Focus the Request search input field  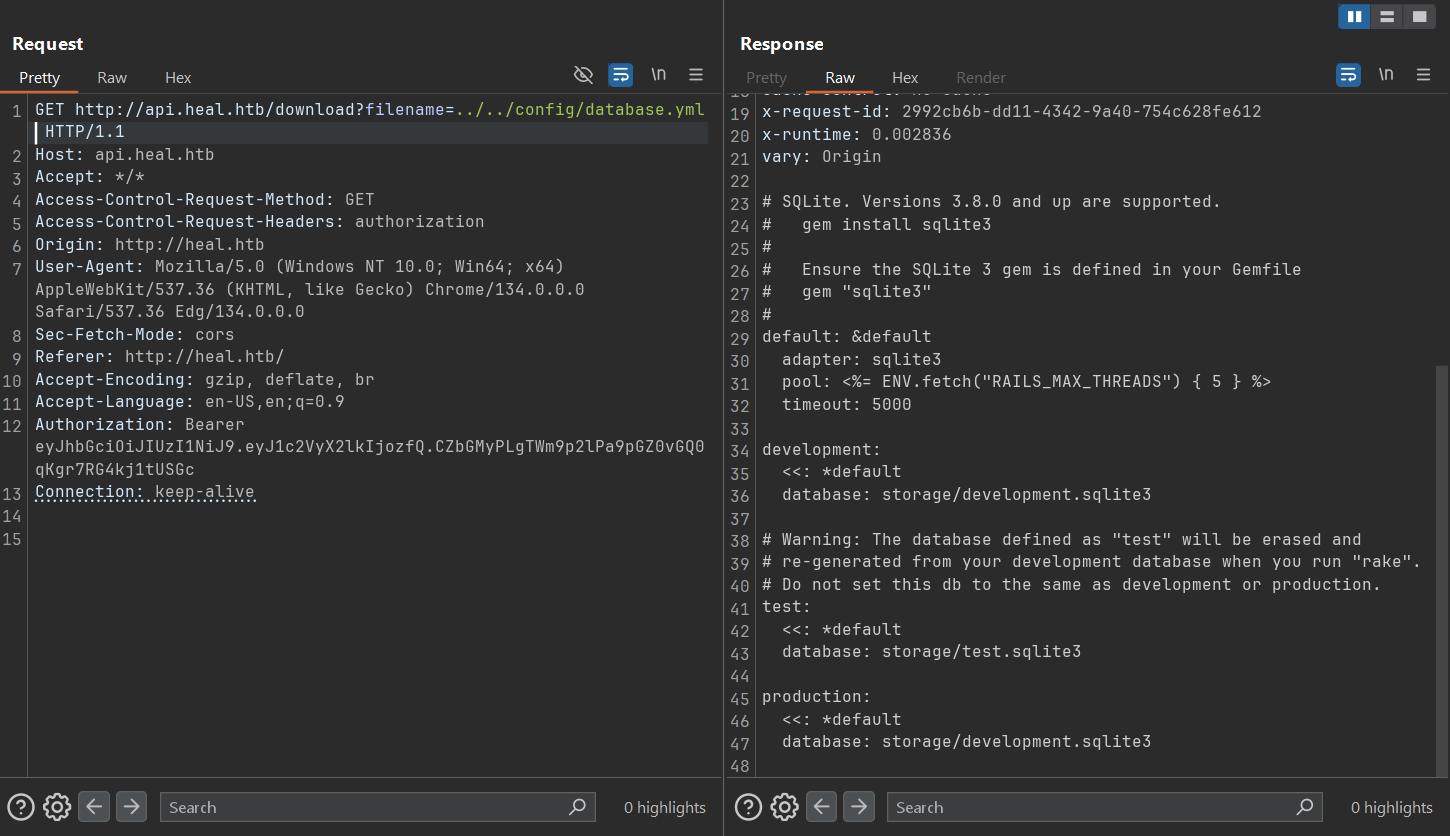[377, 807]
